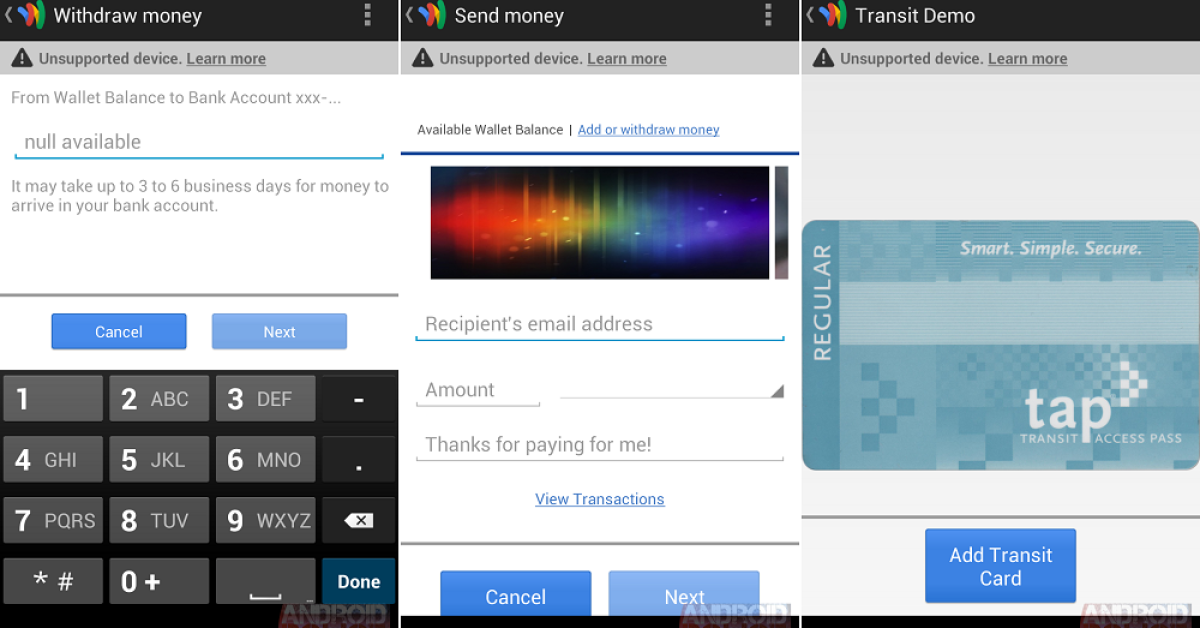Open the Add or withdraw money link

[648, 130]
